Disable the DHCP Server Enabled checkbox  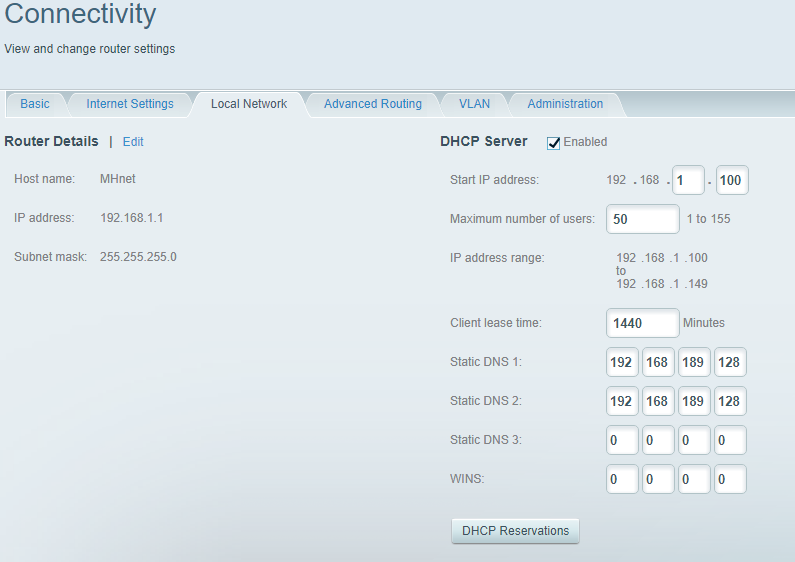(x=554, y=143)
